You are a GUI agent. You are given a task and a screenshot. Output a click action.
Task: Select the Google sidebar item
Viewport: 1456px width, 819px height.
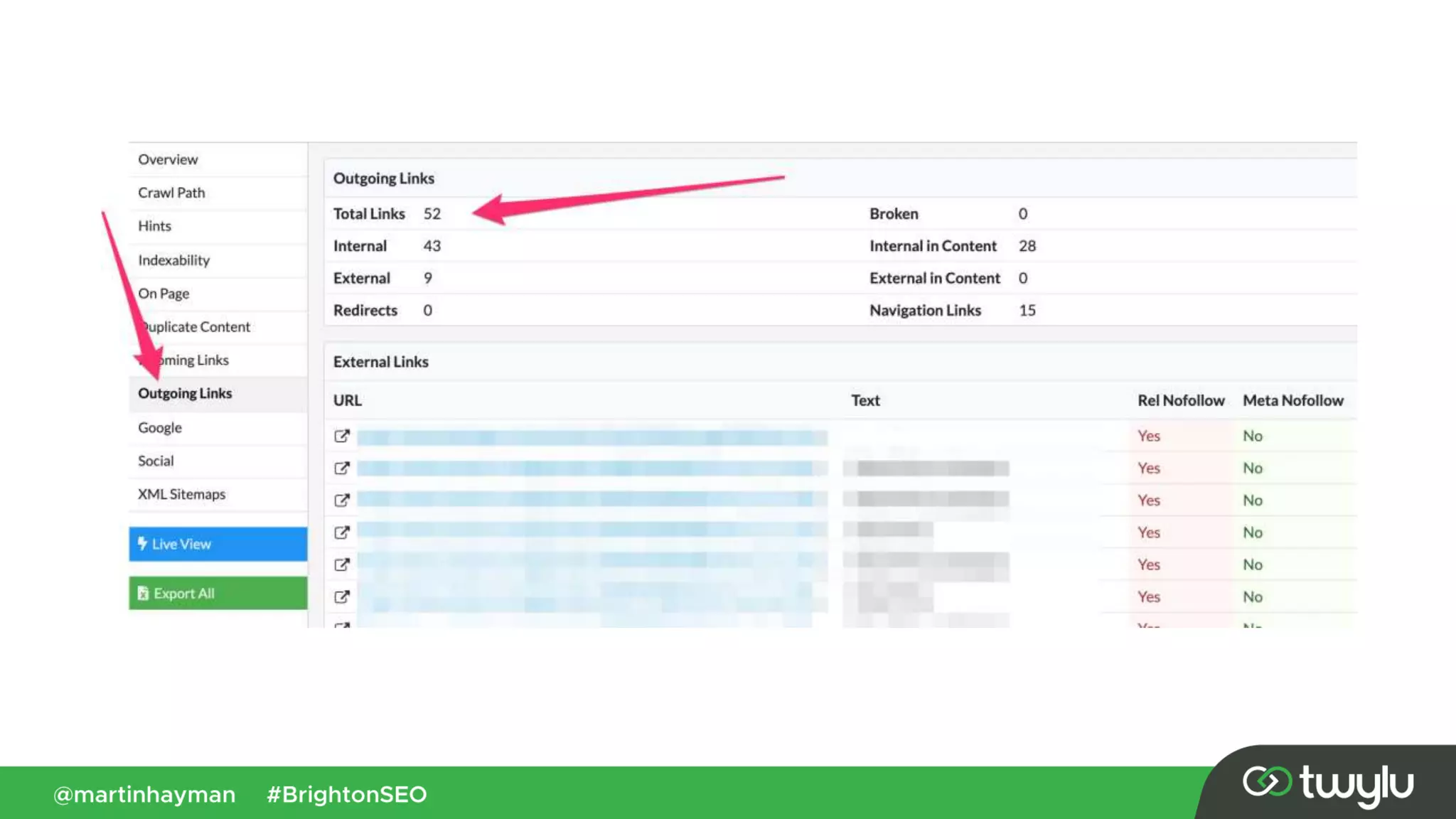(x=160, y=428)
